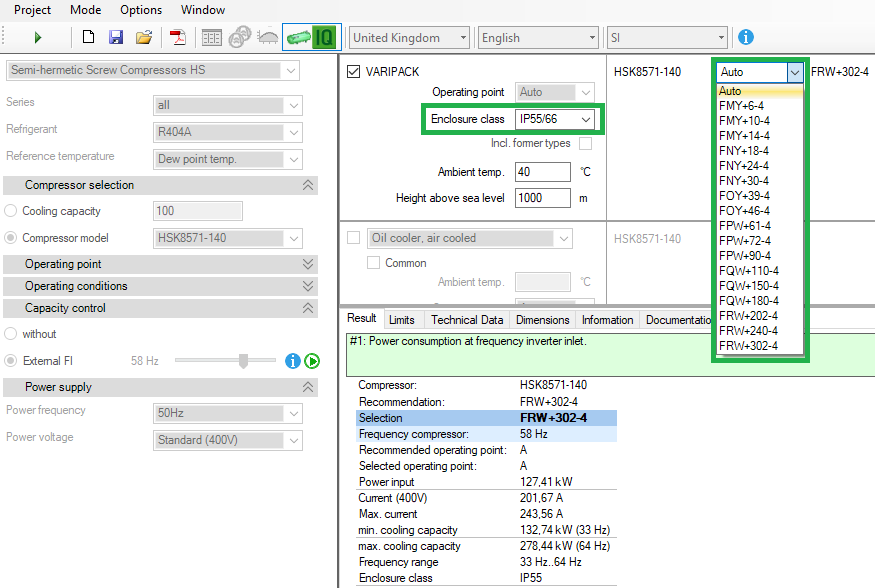Viewport: 875px width, 588px height.
Task: Uncheck the VARIPACK checkbox
Action: tap(353, 72)
